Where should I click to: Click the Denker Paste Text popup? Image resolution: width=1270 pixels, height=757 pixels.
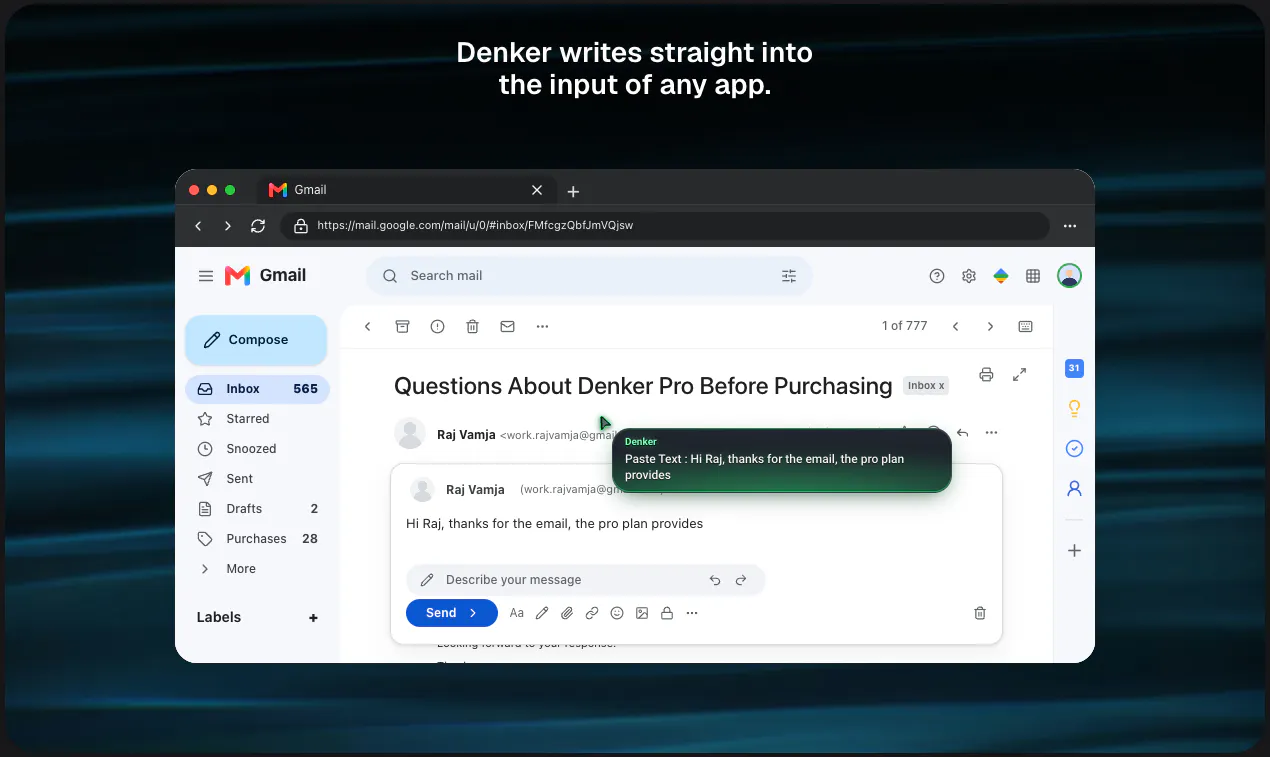click(x=782, y=461)
